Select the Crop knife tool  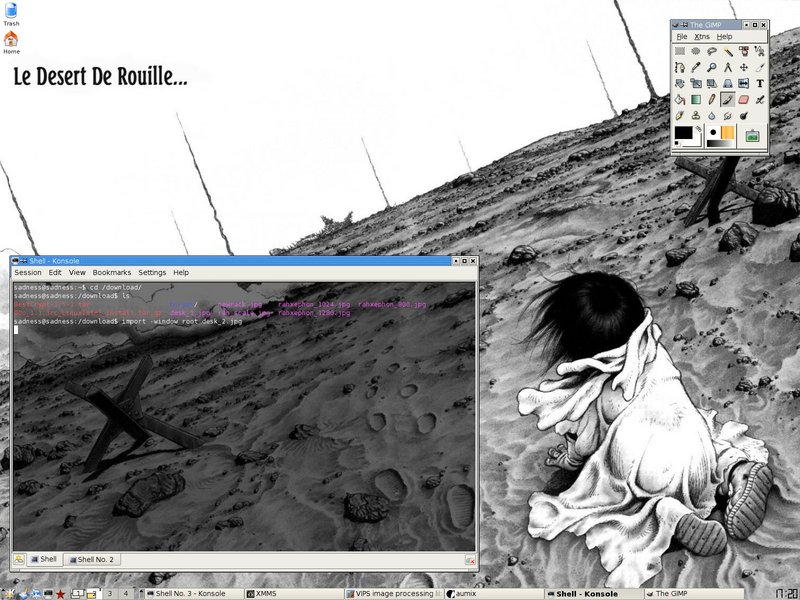click(x=760, y=67)
